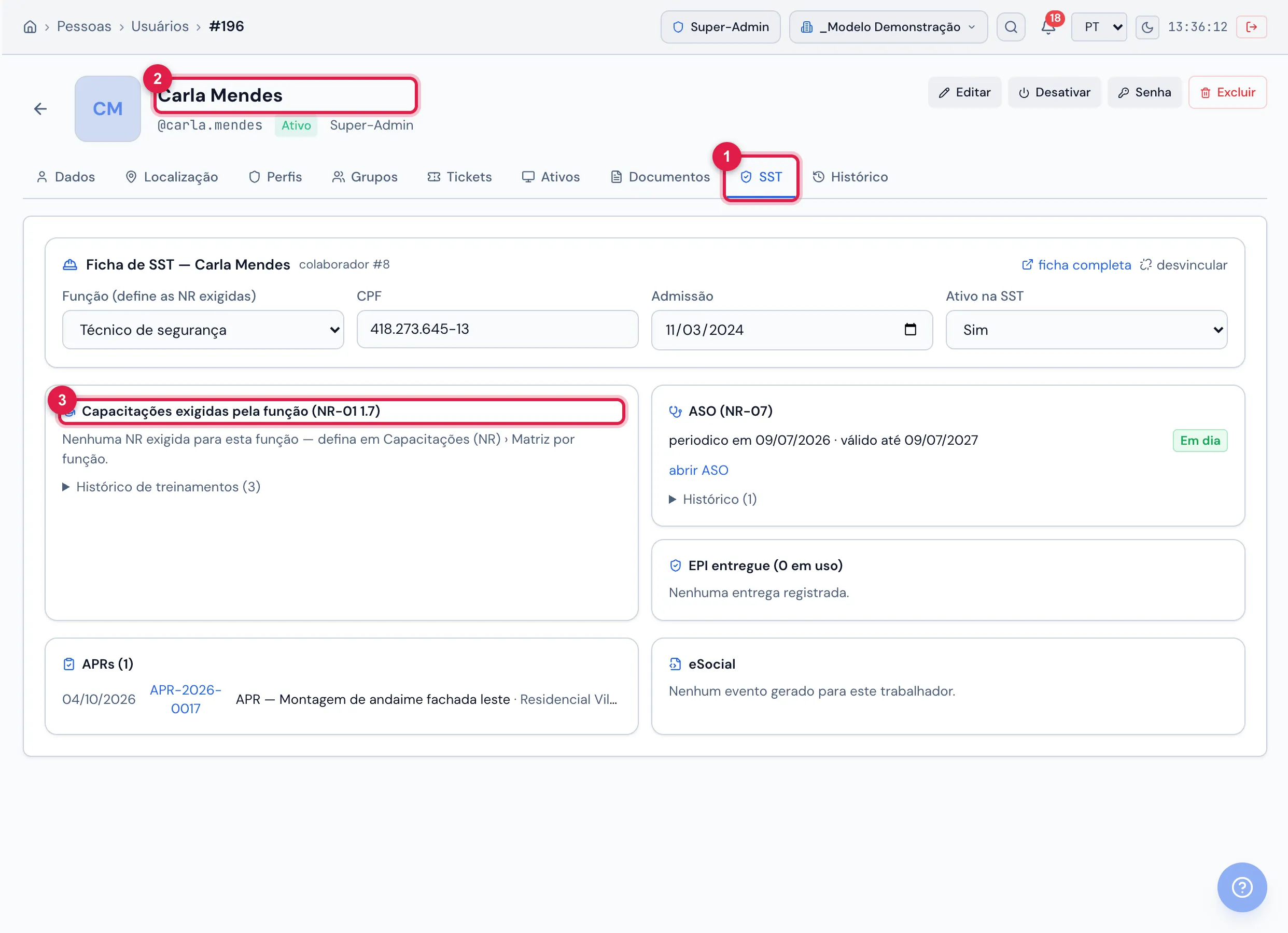Go back with the left arrow icon
Screen dimensions: 1288x933
pos(40,108)
